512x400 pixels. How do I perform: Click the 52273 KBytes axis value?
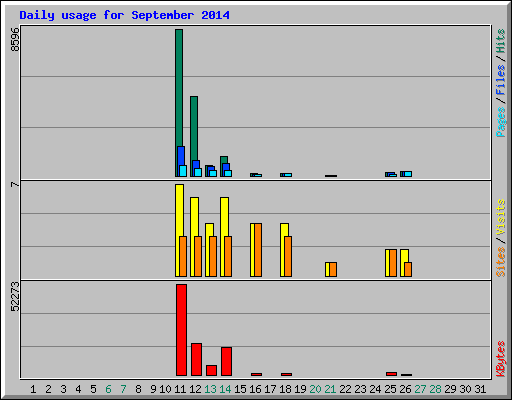pos(15,296)
